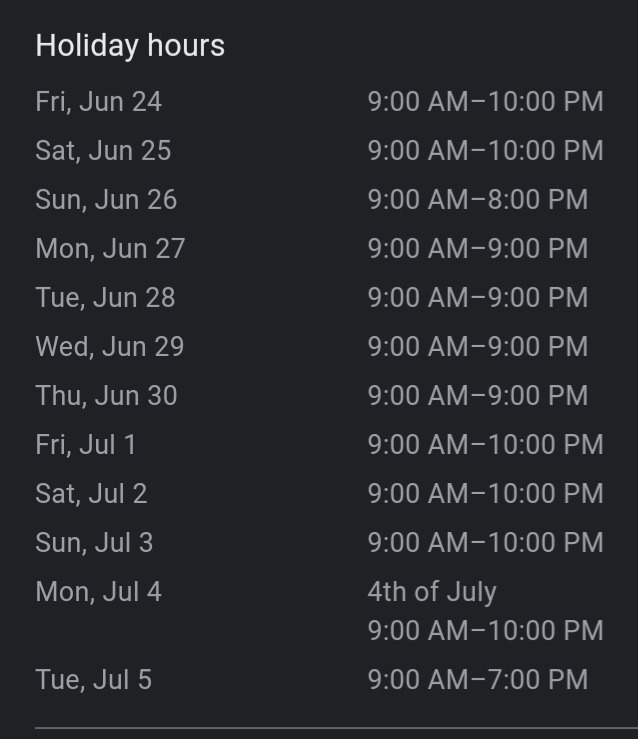The image size is (638, 739).
Task: Click the 9:00 AM–7:00 PM hours entry
Action: [x=477, y=681]
